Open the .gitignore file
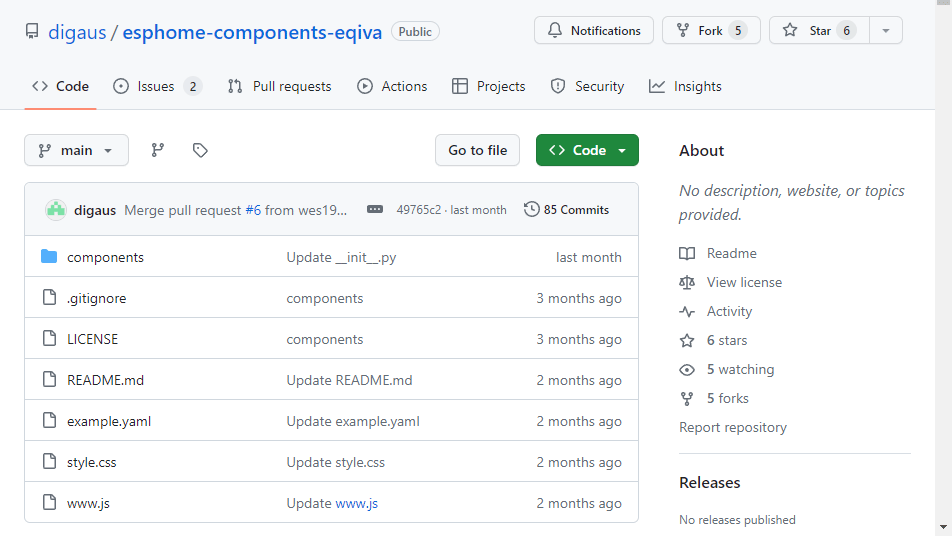This screenshot has height=536, width=952. pyautogui.click(x=97, y=299)
